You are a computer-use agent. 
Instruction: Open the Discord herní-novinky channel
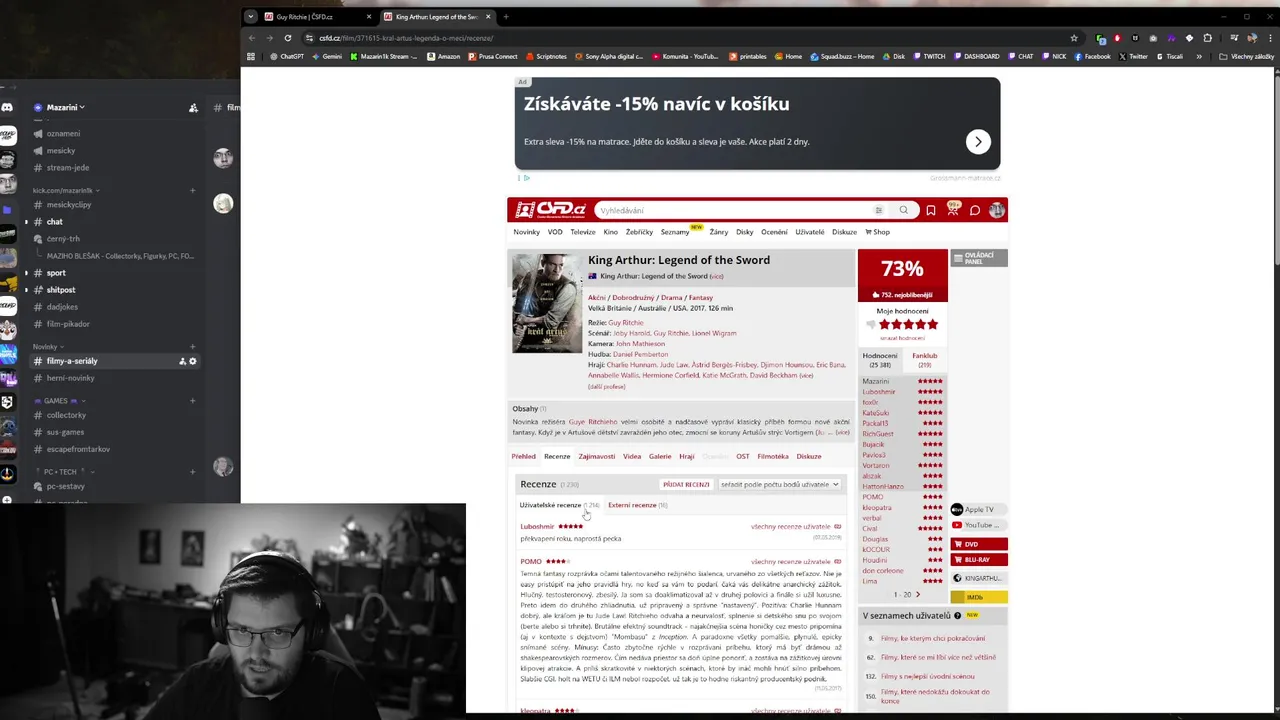(x=70, y=378)
